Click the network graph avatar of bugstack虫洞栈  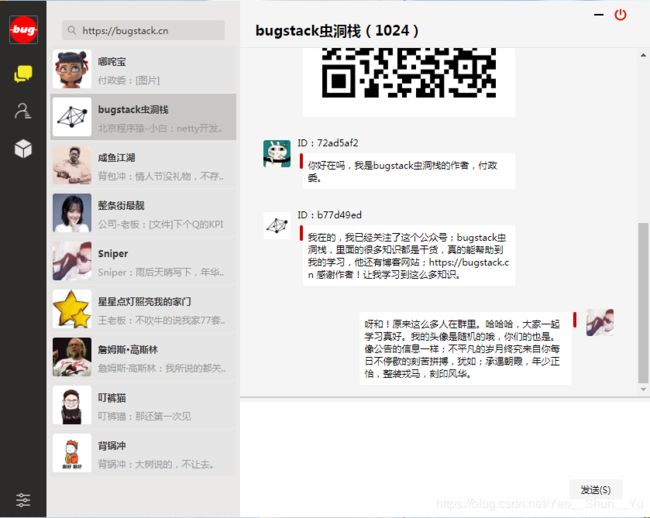point(72,117)
